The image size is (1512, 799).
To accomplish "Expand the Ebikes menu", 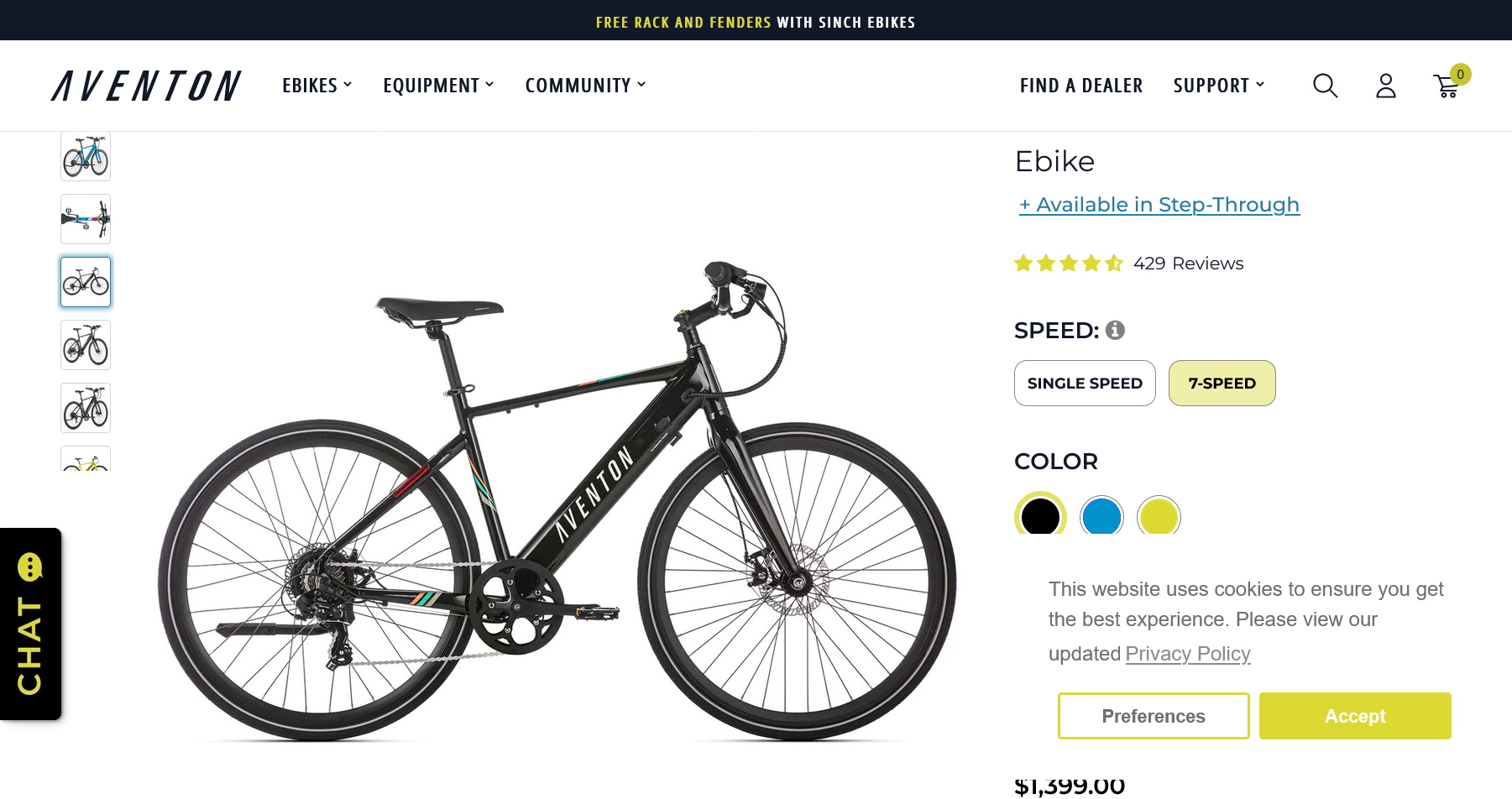I will click(317, 86).
